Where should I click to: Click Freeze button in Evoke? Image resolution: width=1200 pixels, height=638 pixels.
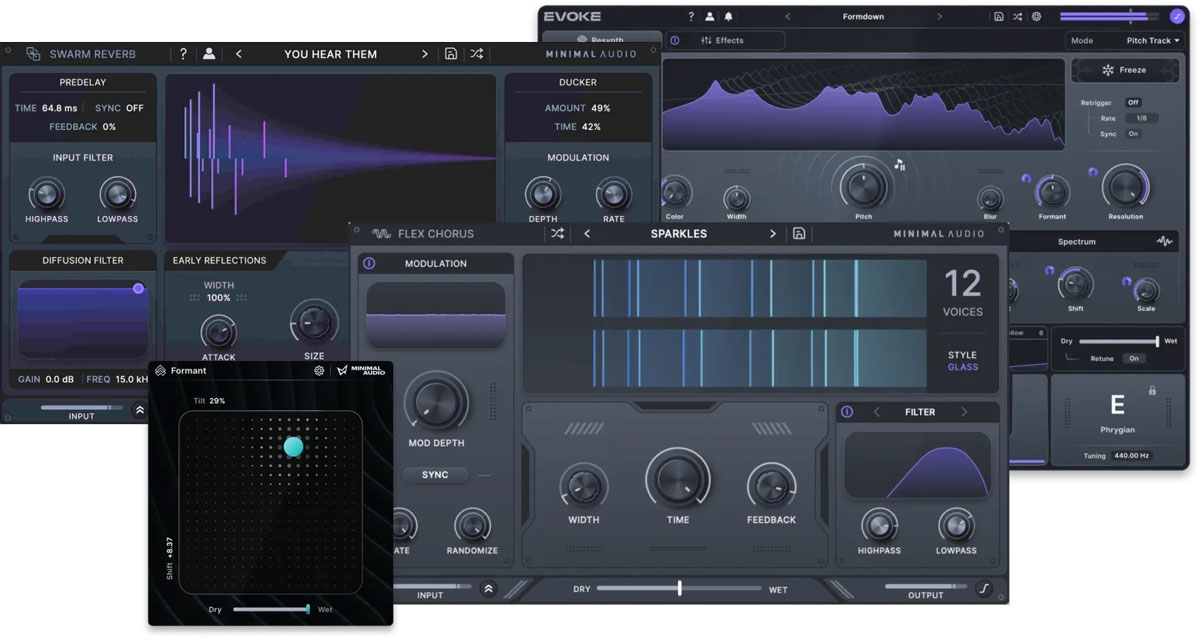pyautogui.click(x=1125, y=70)
